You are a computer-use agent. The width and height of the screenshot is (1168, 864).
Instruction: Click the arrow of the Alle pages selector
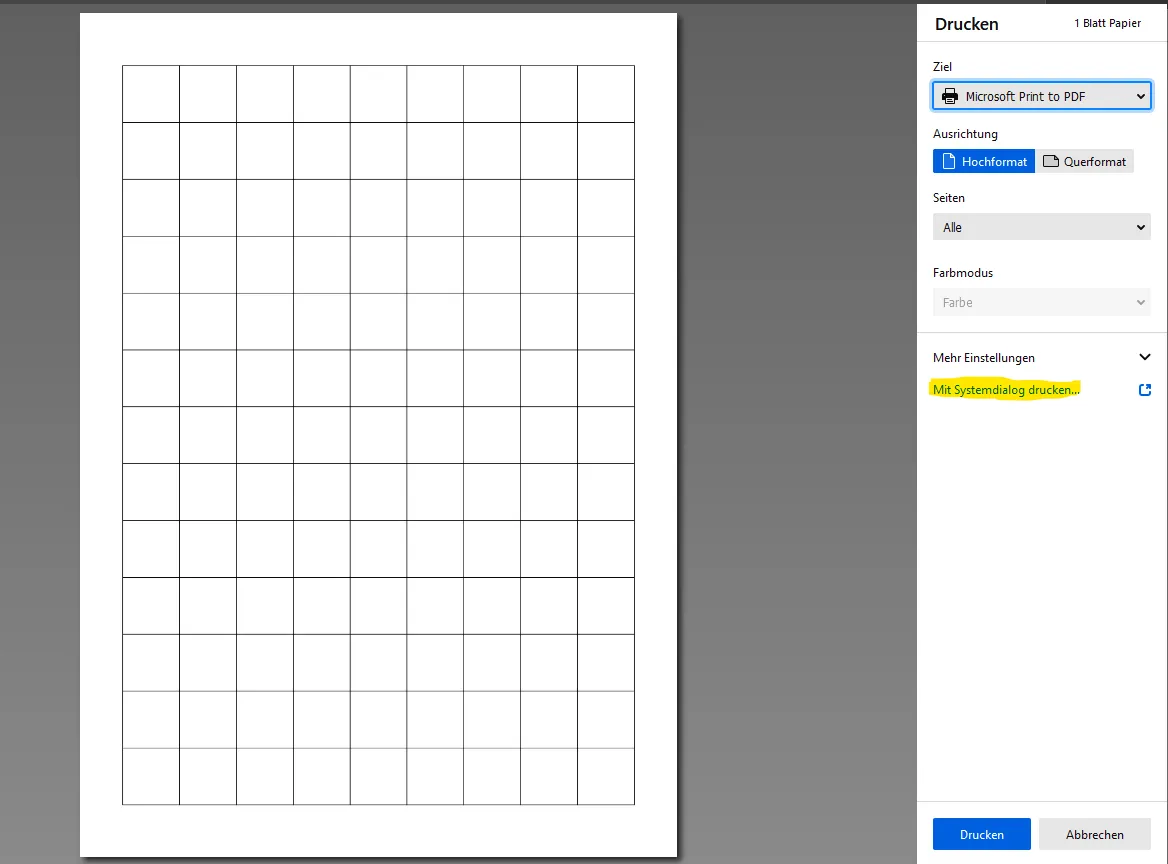pyautogui.click(x=1140, y=227)
